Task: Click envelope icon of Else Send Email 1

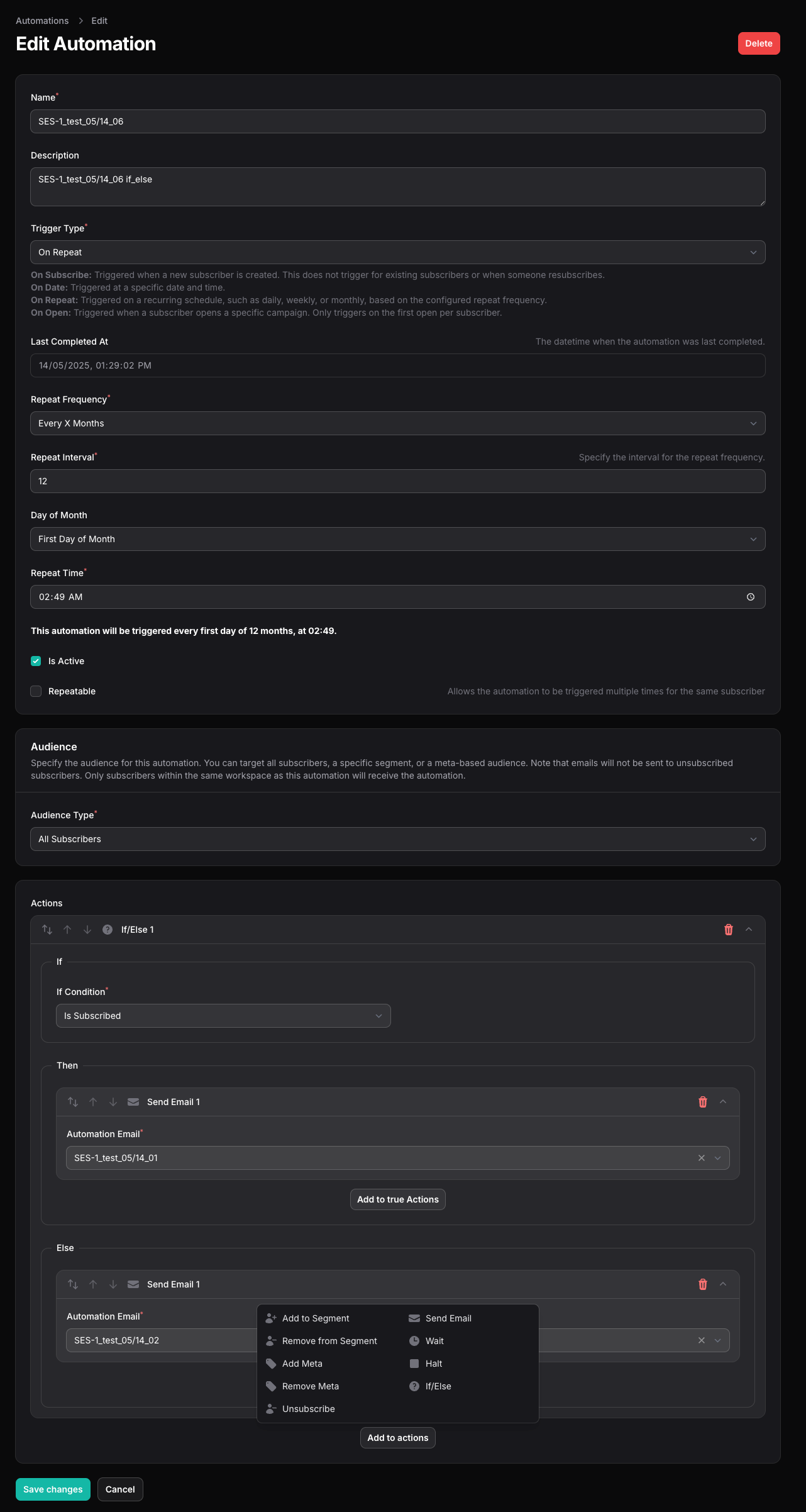Action: pos(133,1284)
